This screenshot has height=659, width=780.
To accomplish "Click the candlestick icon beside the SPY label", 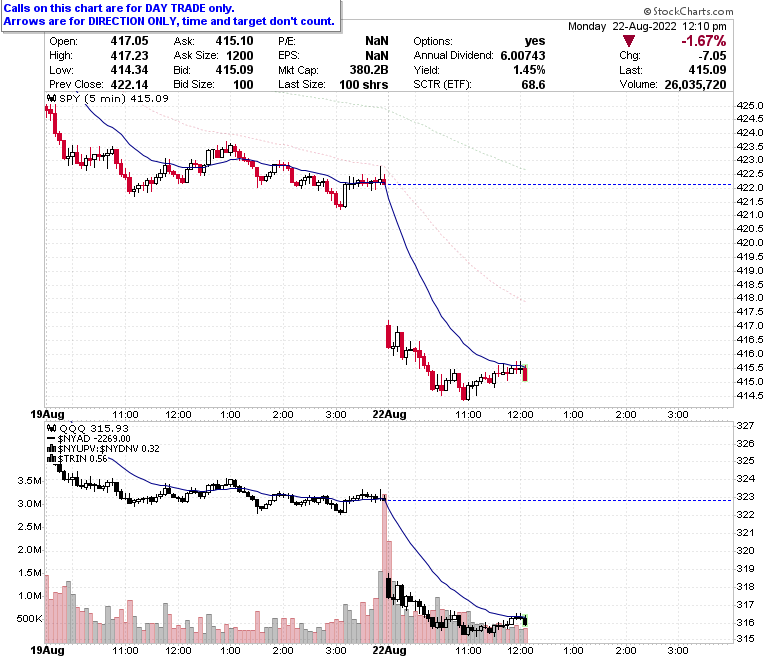I will (51, 98).
